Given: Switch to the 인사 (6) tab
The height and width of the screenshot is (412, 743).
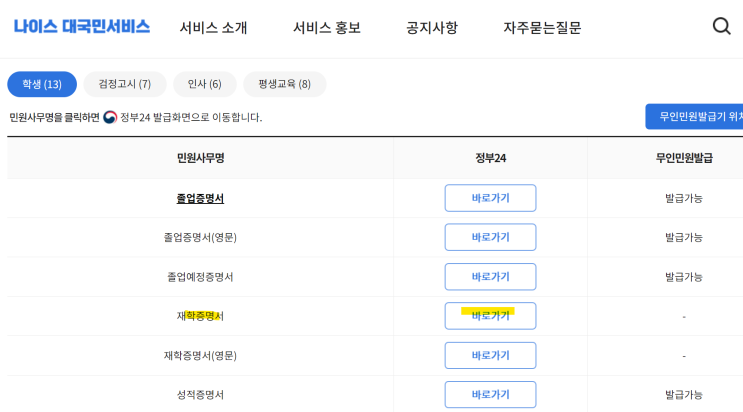Looking at the screenshot, I should click(x=204, y=84).
